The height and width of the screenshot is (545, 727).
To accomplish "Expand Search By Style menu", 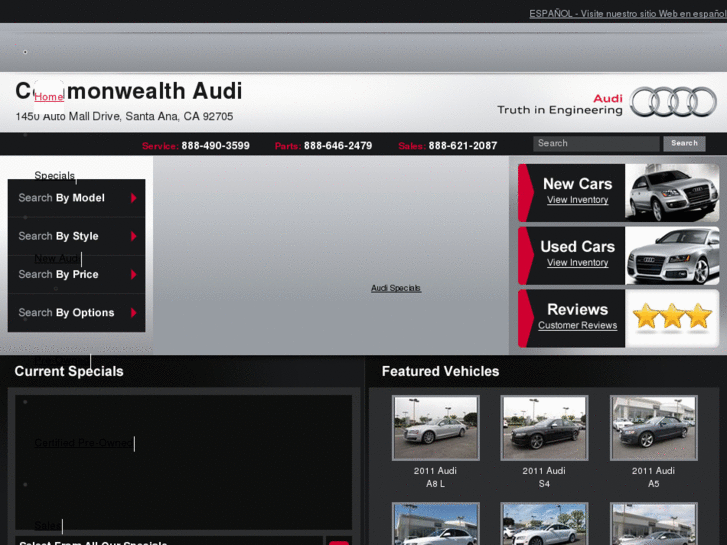I will tap(77, 236).
